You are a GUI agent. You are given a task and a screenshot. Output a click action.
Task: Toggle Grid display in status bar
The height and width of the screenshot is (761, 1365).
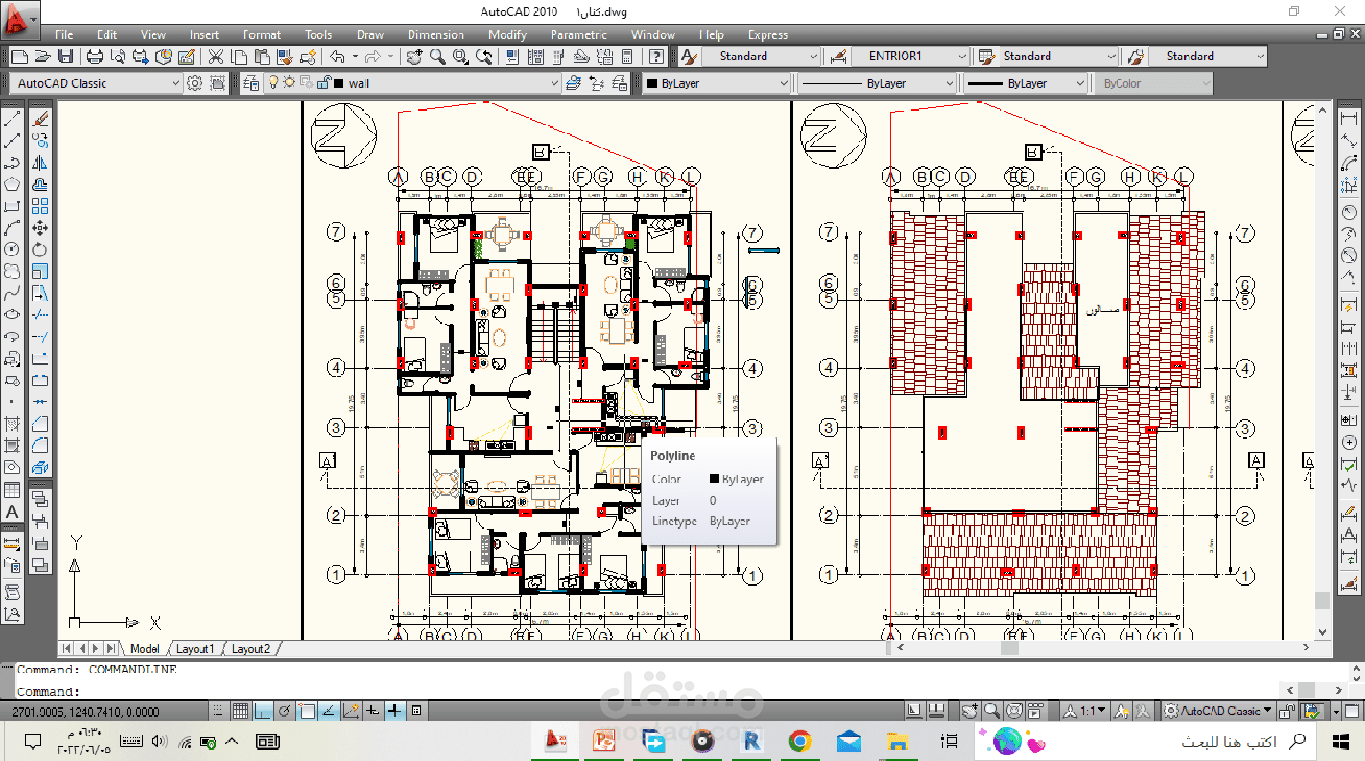(x=240, y=711)
